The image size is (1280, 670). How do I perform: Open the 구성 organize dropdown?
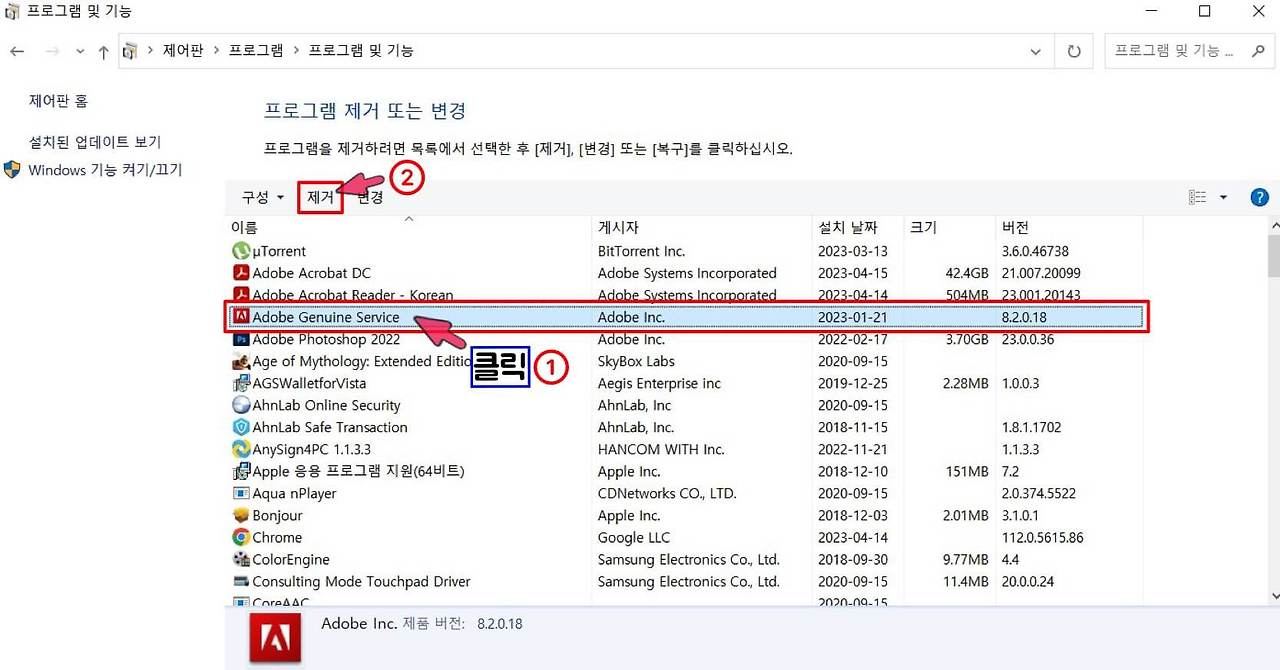258,197
